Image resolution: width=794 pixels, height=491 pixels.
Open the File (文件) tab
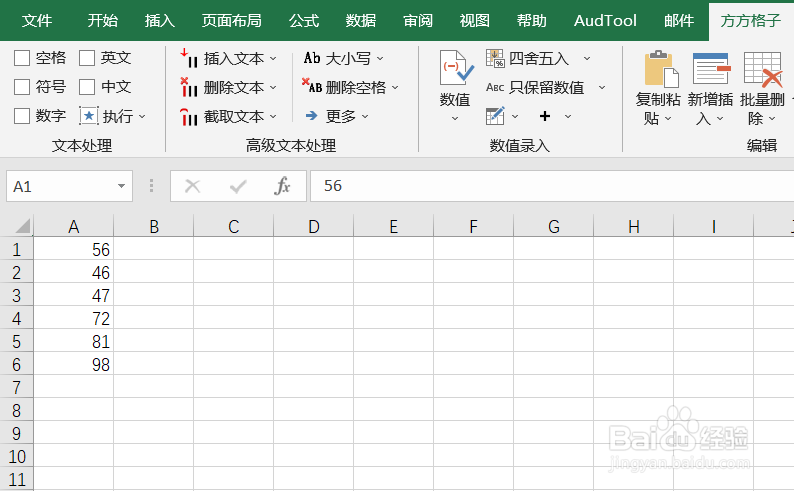click(37, 20)
